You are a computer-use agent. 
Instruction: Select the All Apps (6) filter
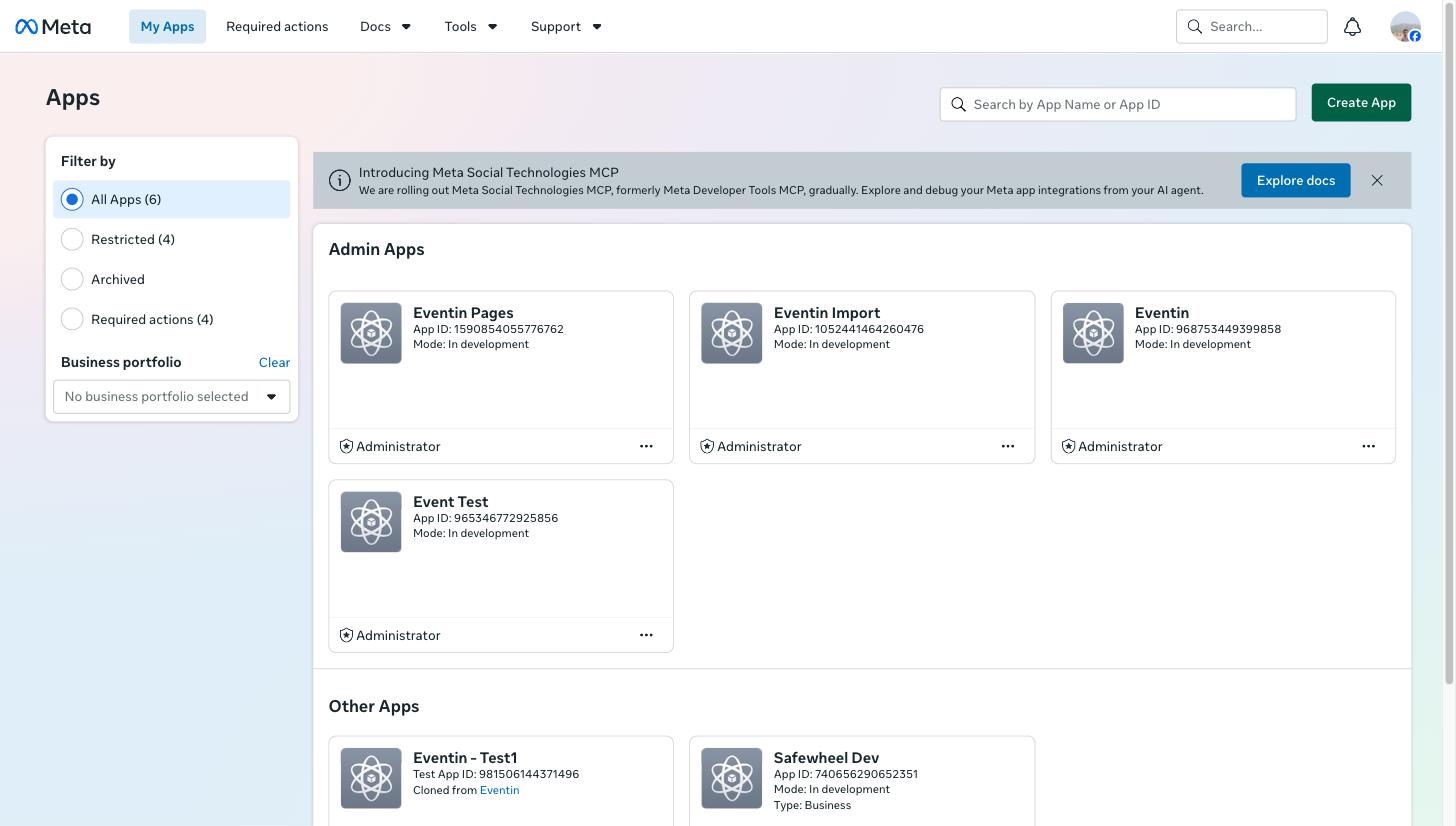point(172,200)
